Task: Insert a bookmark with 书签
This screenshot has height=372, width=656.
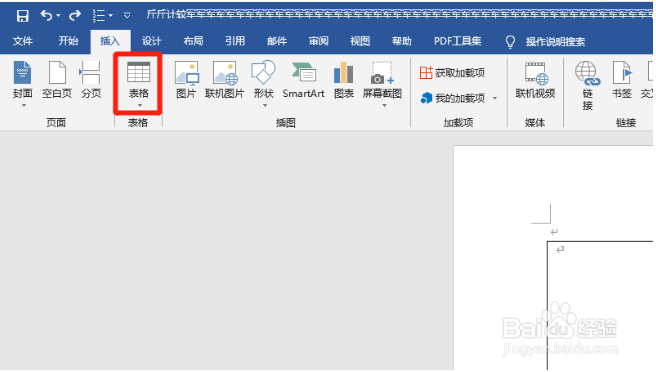Action: [x=622, y=80]
